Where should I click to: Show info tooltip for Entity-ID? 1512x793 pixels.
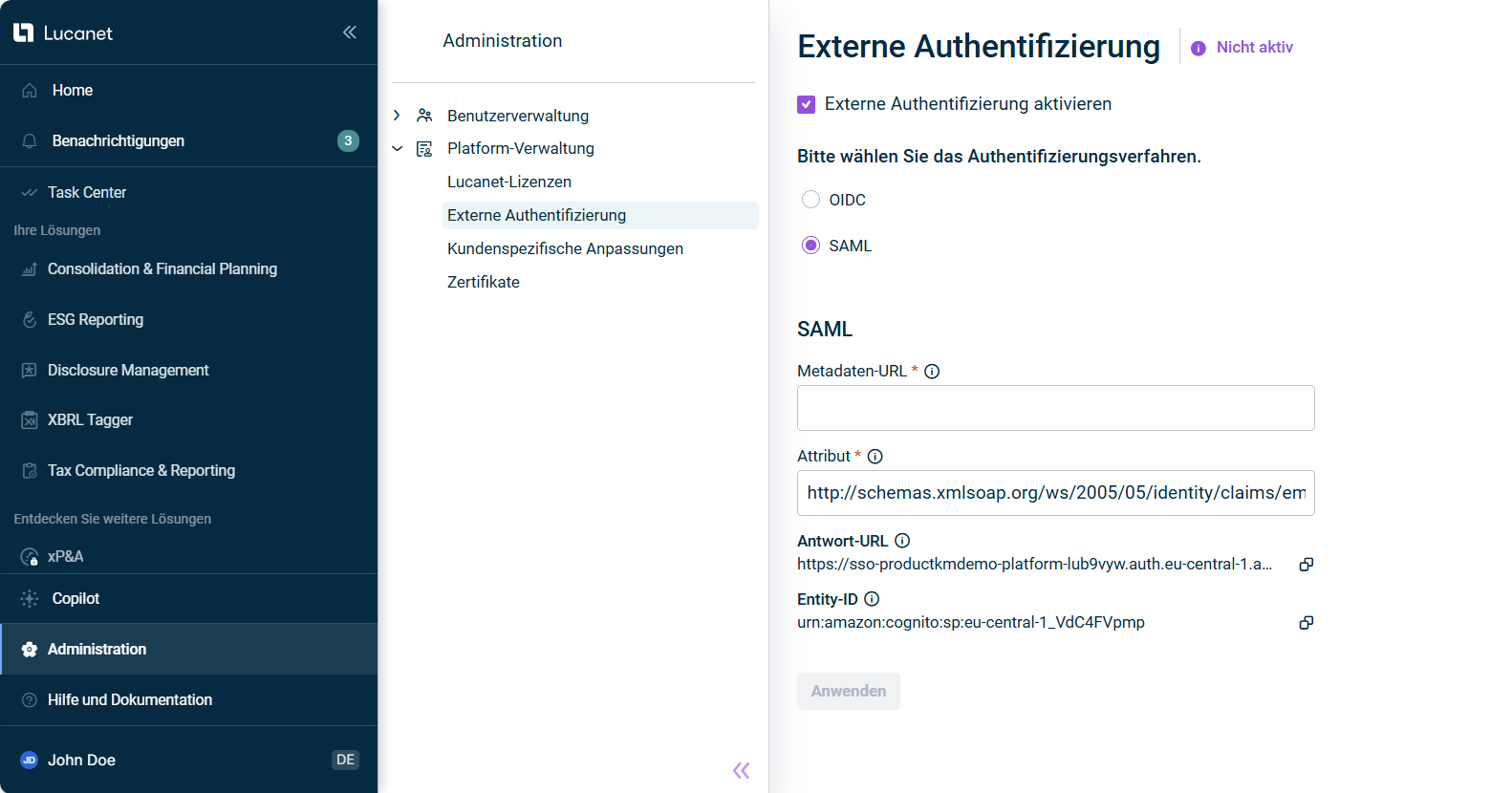tap(872, 599)
